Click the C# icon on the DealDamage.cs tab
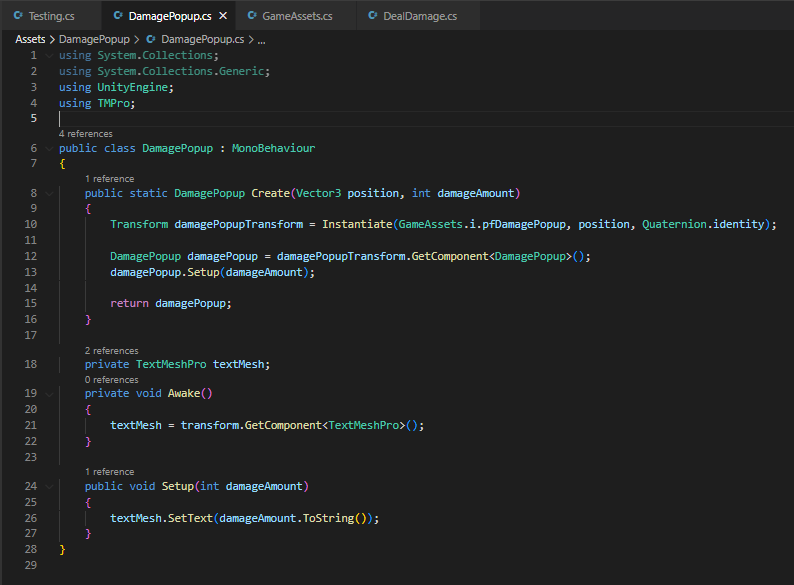 coord(373,16)
